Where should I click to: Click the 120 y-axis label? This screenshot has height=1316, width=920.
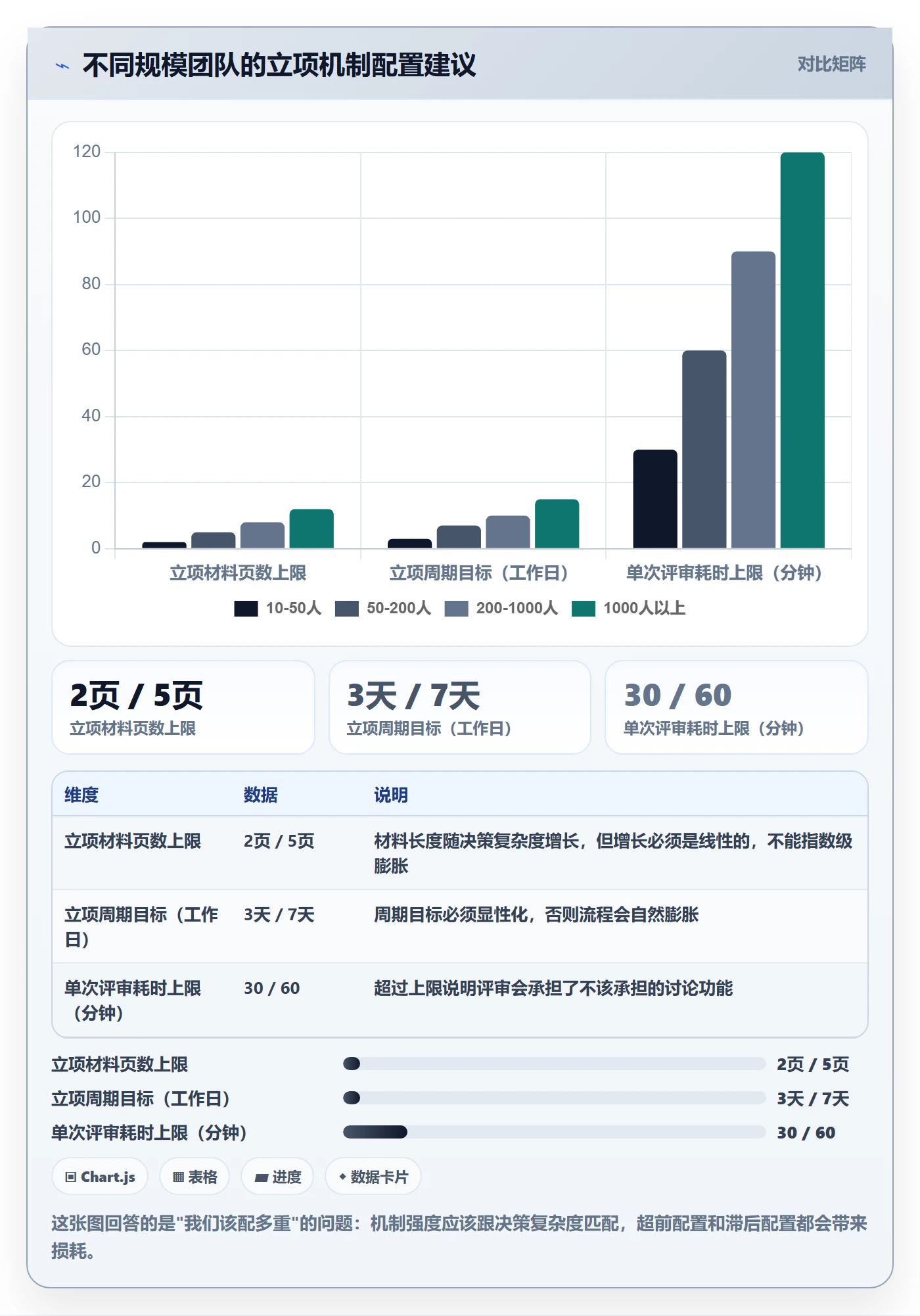(x=87, y=152)
